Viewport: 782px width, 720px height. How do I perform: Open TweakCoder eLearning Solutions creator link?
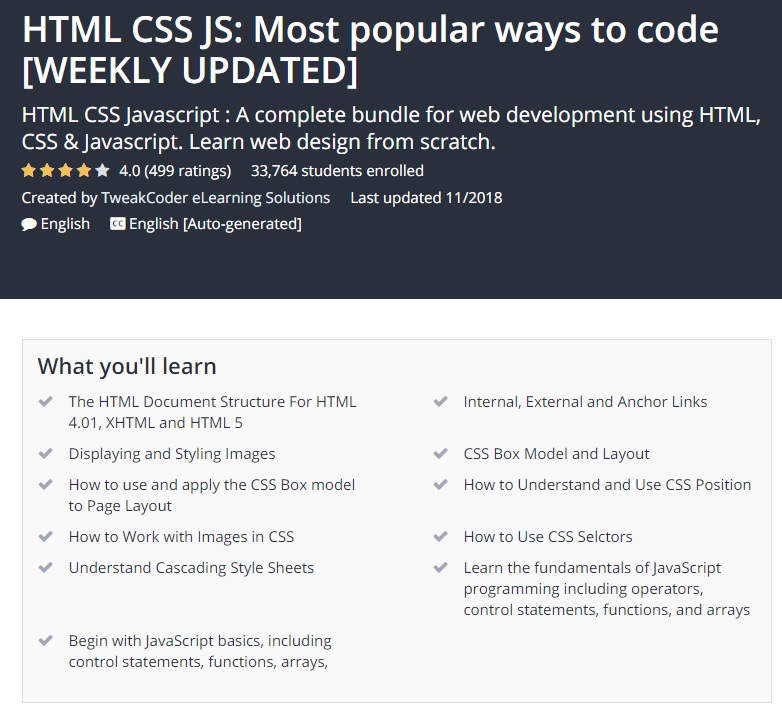215,198
